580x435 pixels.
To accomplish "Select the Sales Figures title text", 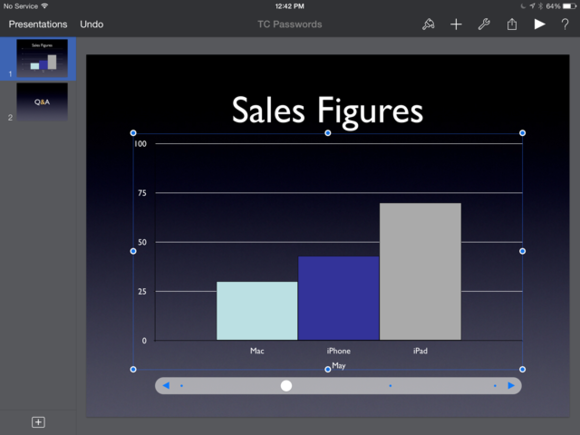I will click(327, 110).
